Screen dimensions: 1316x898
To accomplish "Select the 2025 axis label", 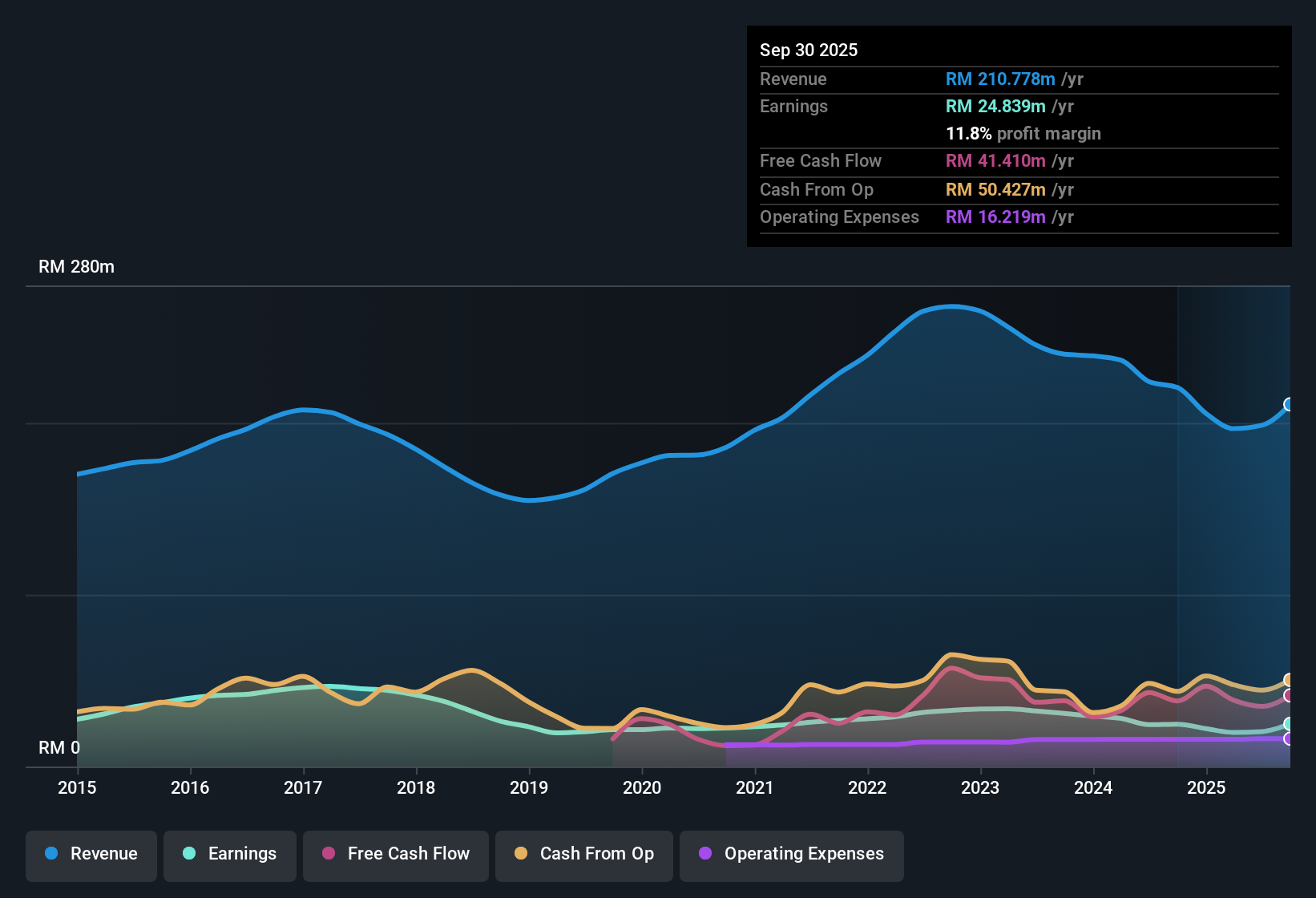I will click(x=1207, y=788).
